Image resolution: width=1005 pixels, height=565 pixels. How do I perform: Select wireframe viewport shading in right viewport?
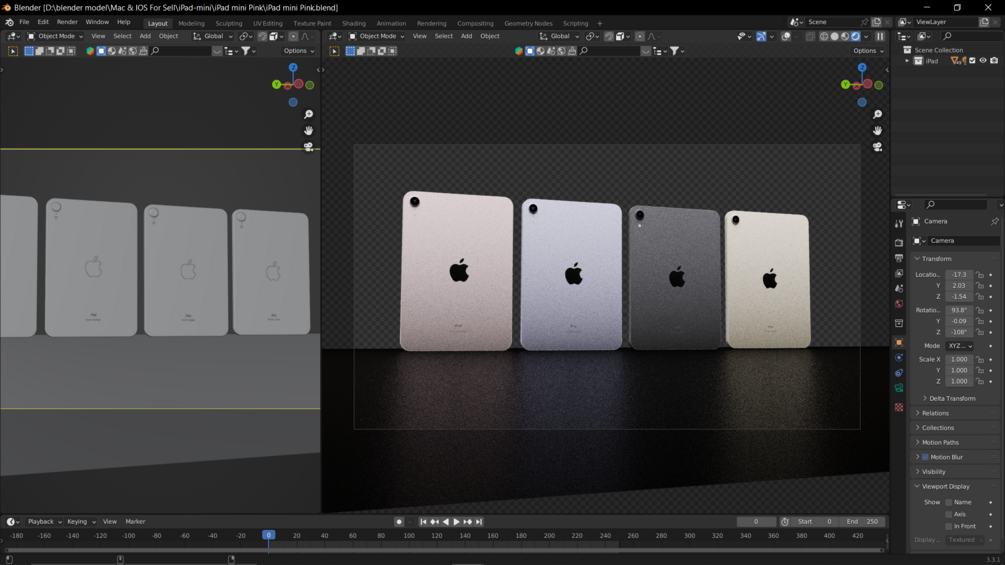[824, 37]
